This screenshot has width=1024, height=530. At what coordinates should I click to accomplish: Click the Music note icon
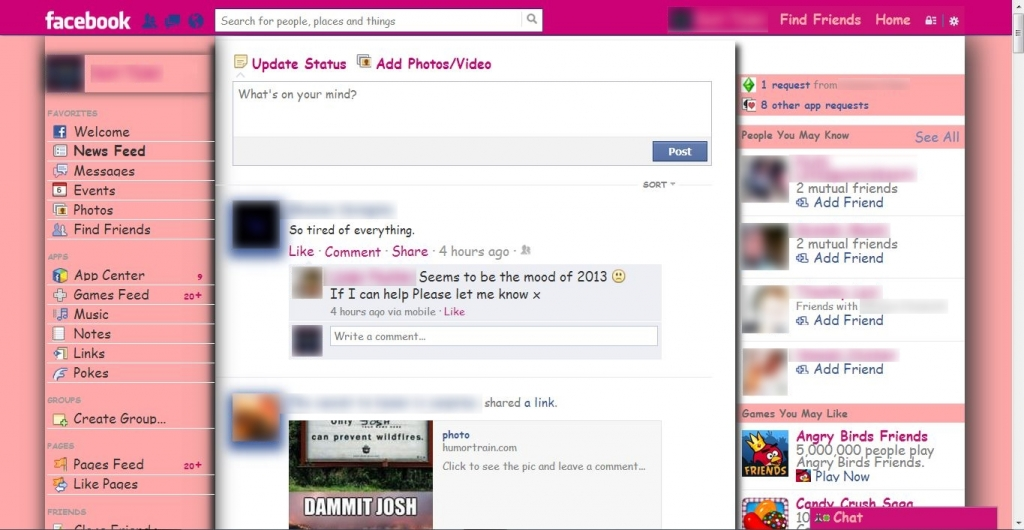point(60,315)
